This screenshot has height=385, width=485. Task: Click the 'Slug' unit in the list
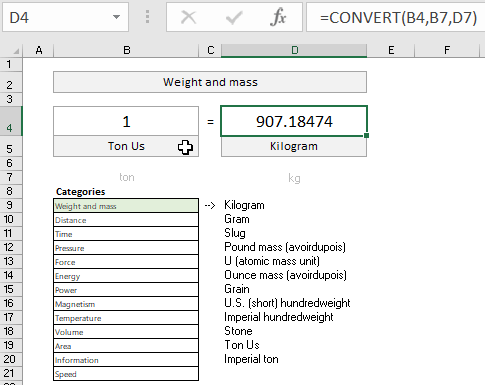235,233
